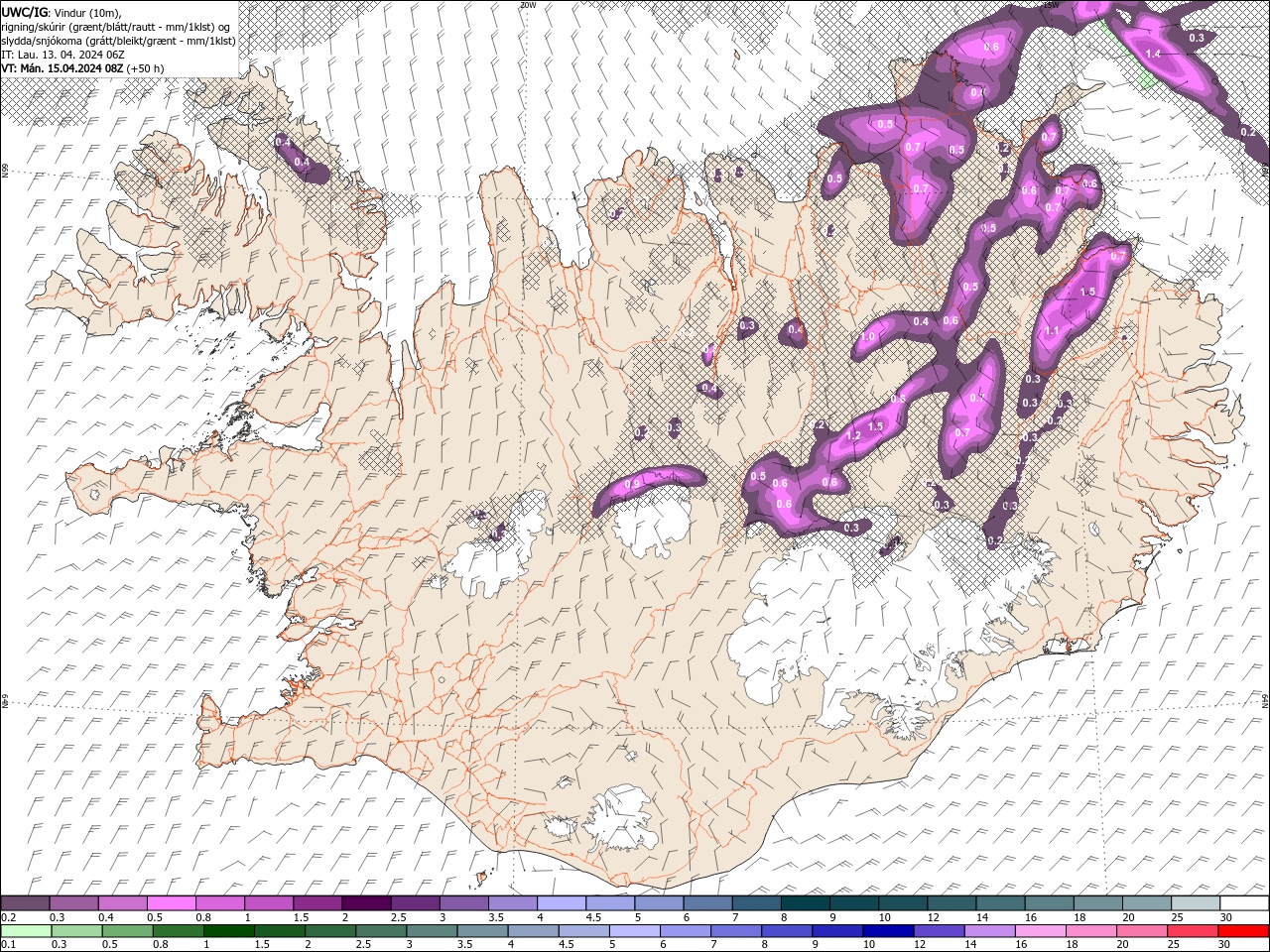Click the 0.1 label in the rain legend
Viewport: 1270px width, 952px height.
(7, 944)
